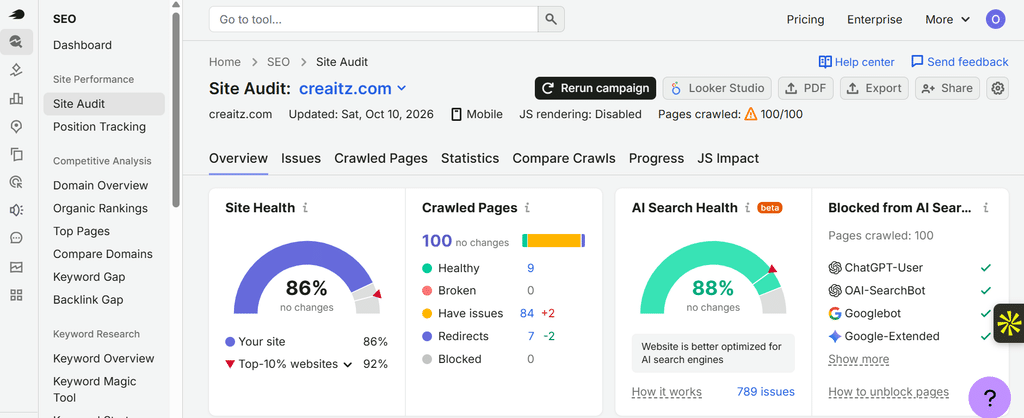Open the megaphone icon in left rail
1024x418 pixels.
click(x=16, y=210)
